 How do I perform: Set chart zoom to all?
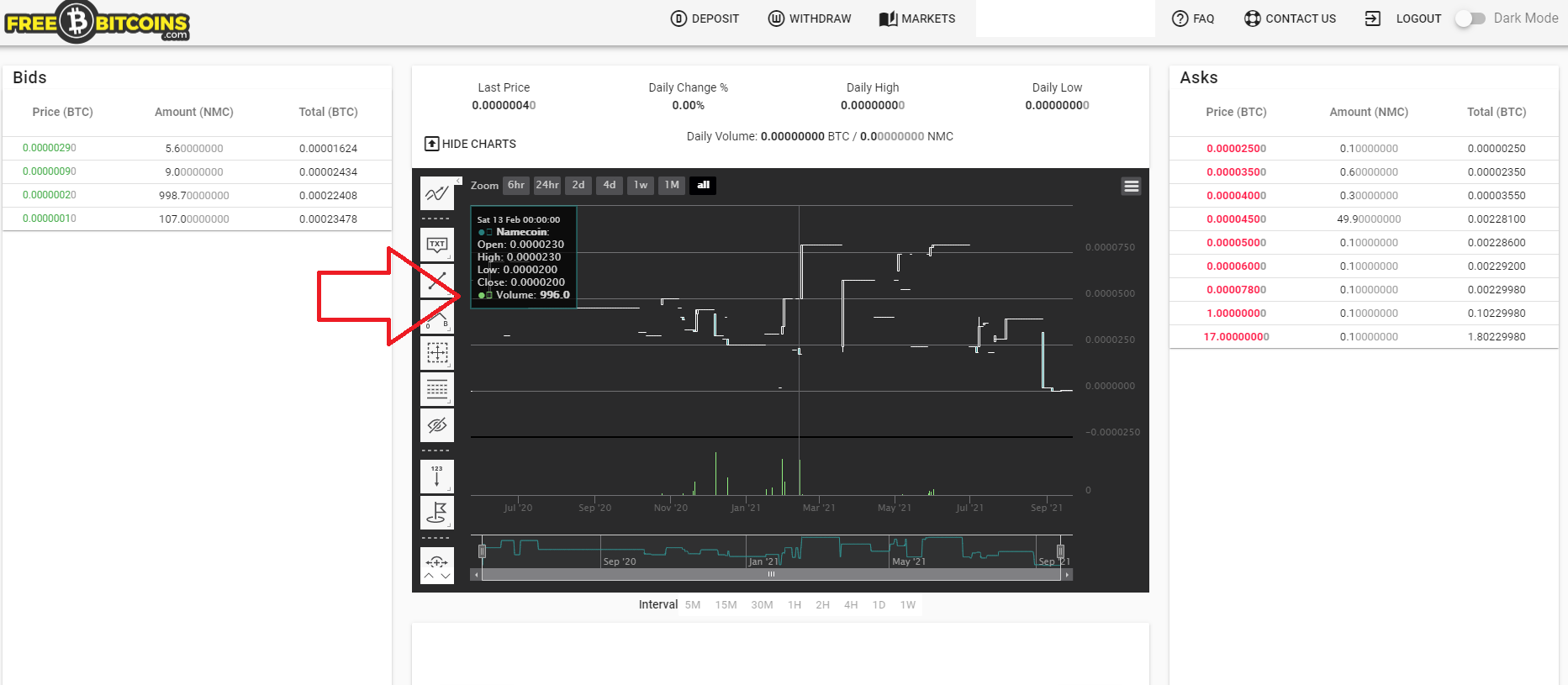click(x=703, y=185)
